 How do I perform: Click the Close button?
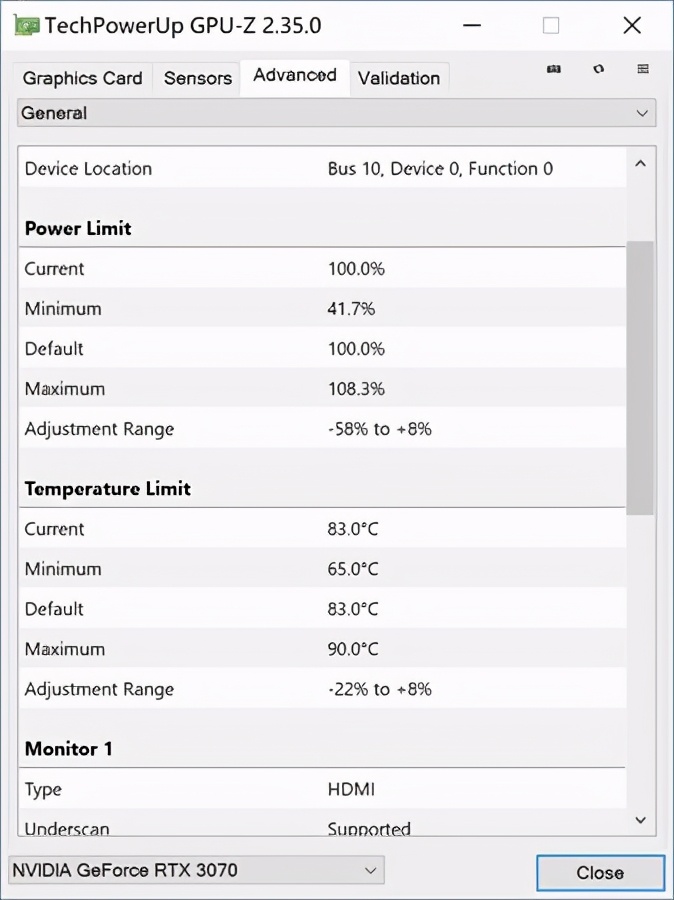point(600,873)
